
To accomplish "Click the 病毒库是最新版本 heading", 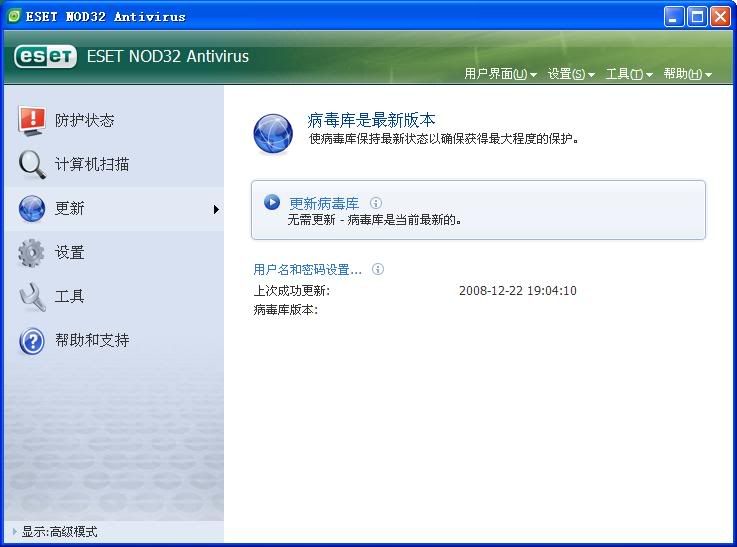I will click(x=371, y=120).
